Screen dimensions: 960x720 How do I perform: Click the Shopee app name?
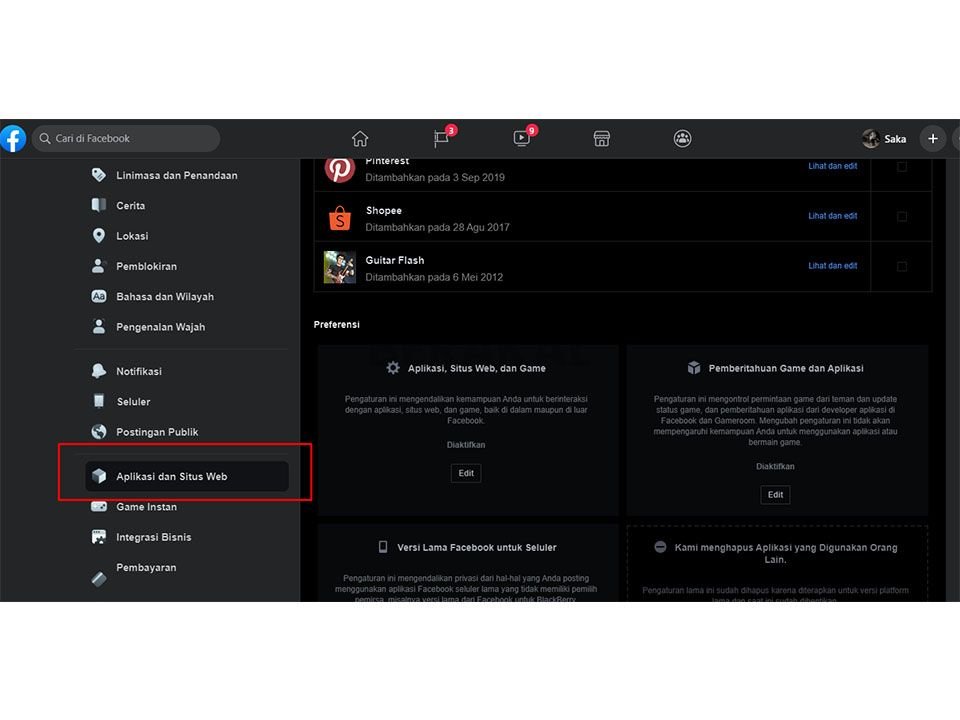click(384, 211)
